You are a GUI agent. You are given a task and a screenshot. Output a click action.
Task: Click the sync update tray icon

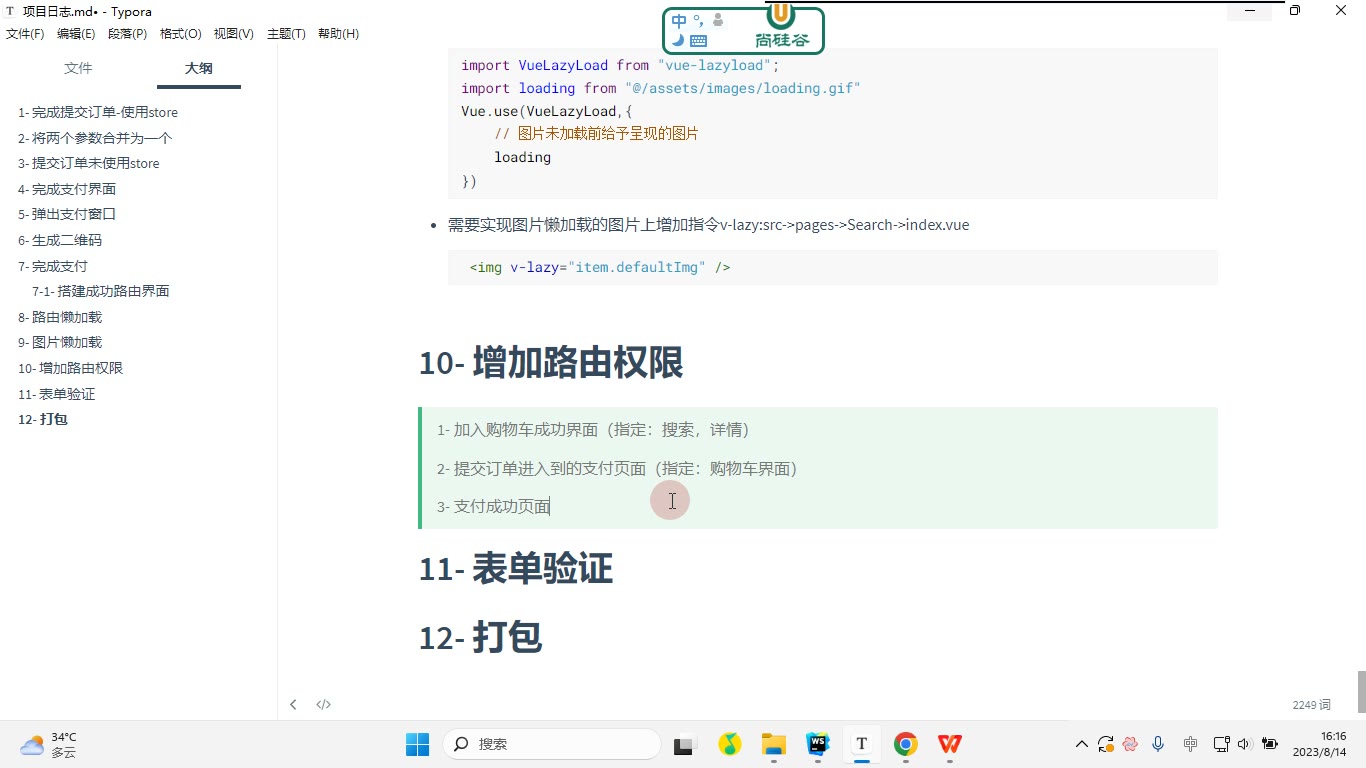pyautogui.click(x=1105, y=744)
